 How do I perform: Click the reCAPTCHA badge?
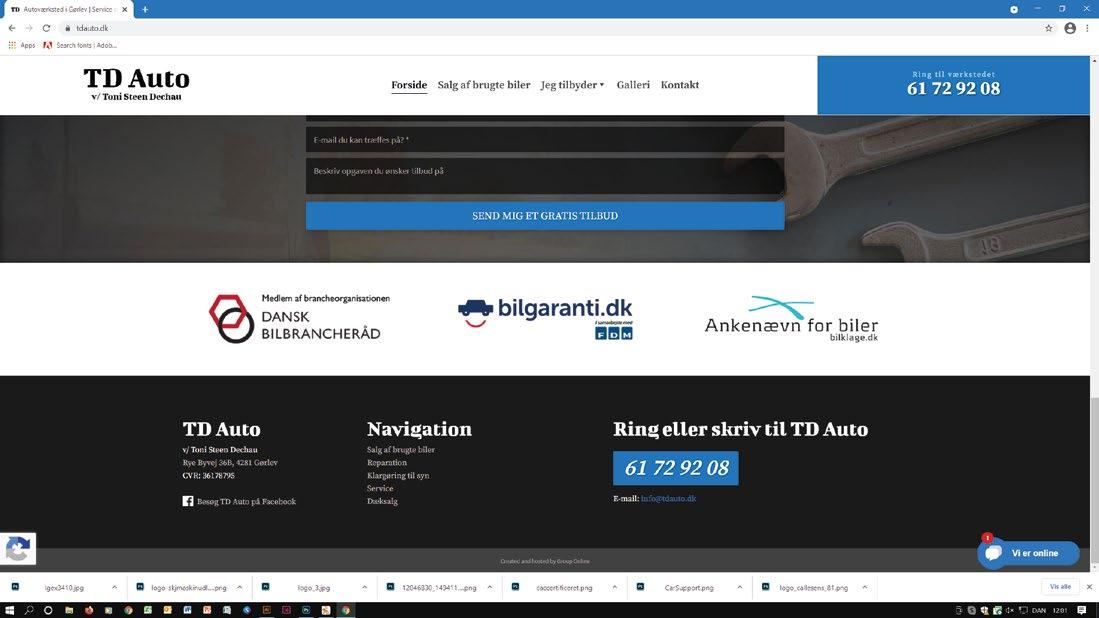(18, 549)
